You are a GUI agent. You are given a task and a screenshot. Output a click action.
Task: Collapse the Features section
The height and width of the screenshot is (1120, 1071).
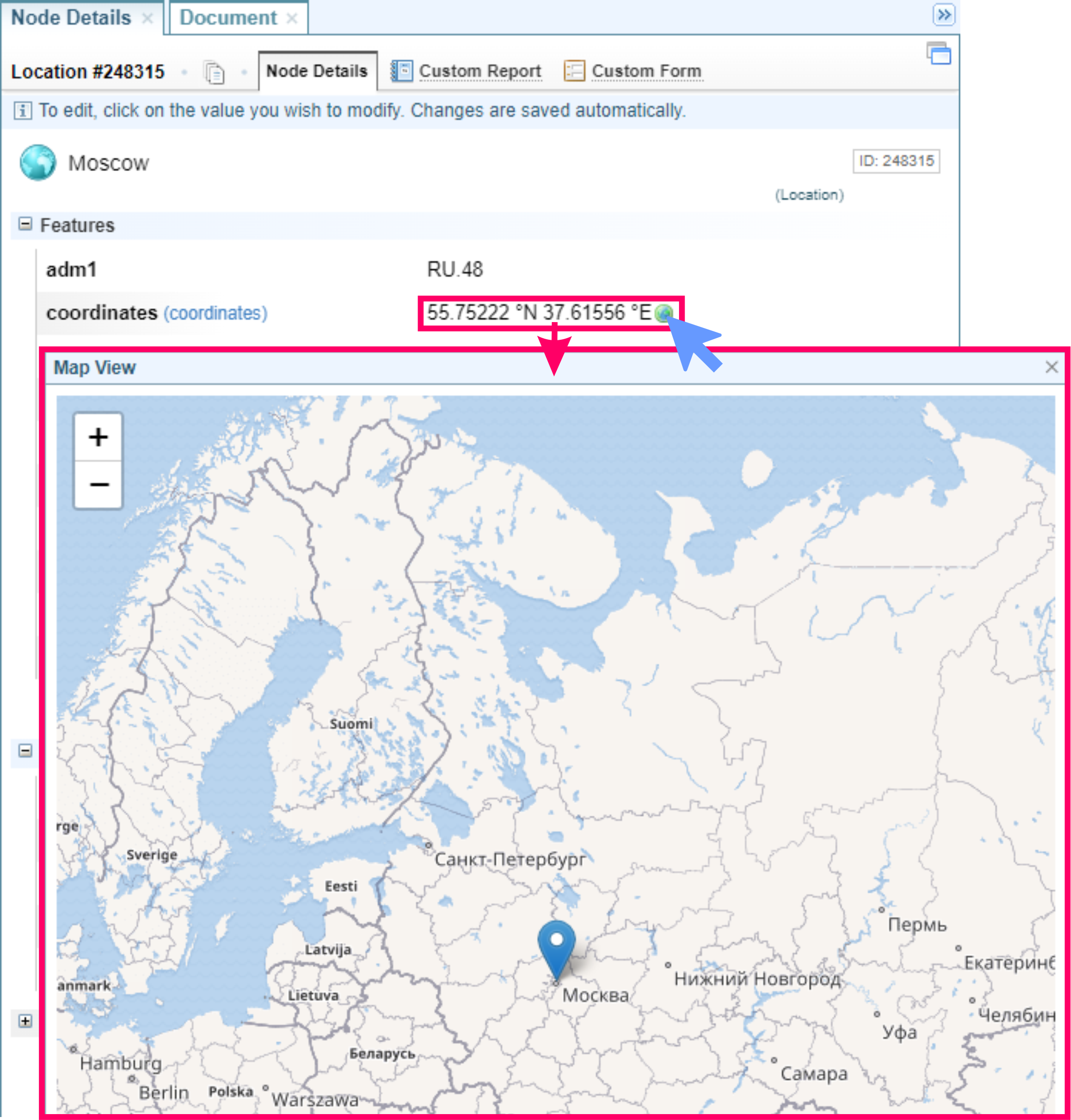25,224
